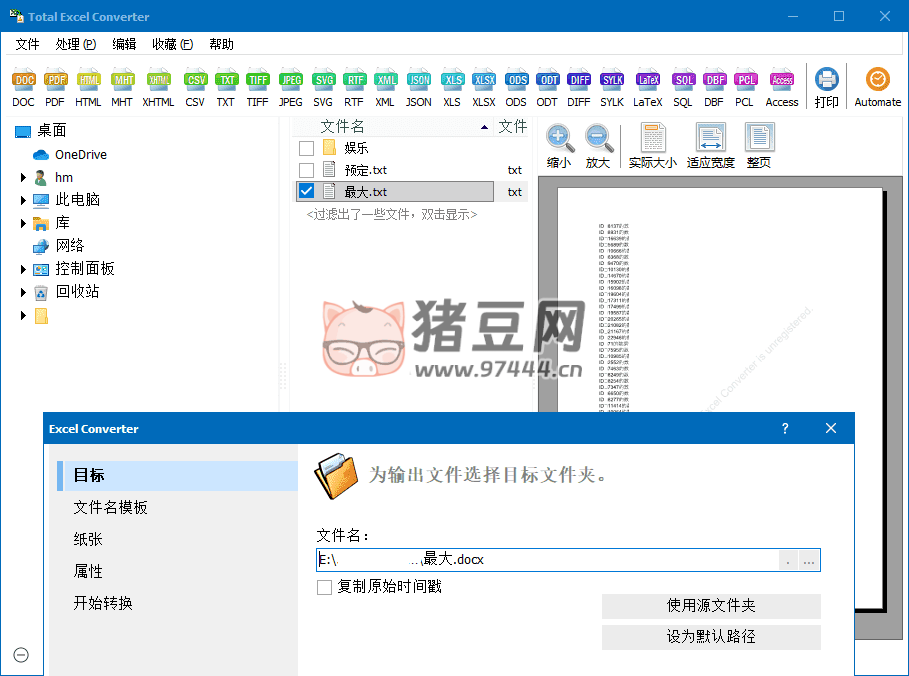The height and width of the screenshot is (676, 909).
Task: Enable 复制原始时间戳 checkbox
Action: (x=325, y=588)
